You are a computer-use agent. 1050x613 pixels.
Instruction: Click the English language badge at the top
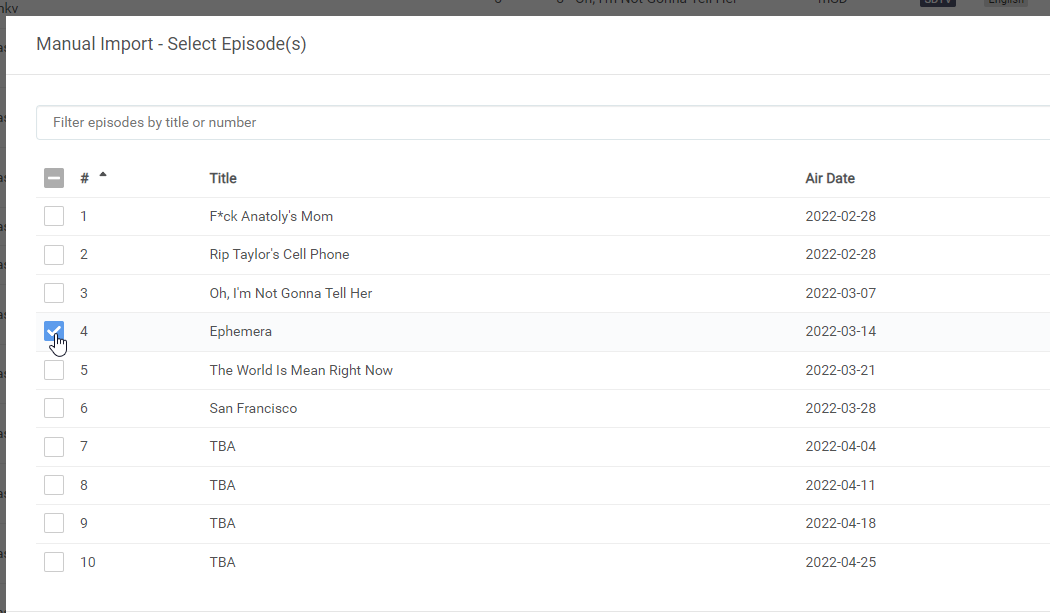pyautogui.click(x=1005, y=2)
